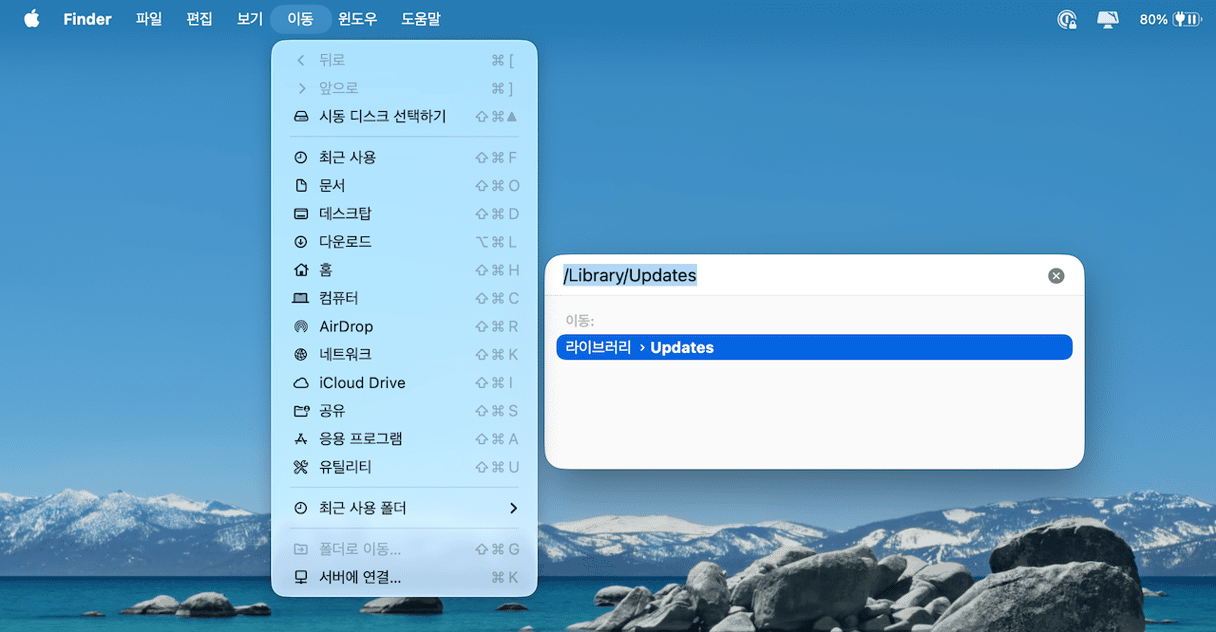This screenshot has width=1216, height=632.
Task: Click the home icon beside 홈
Action: (301, 269)
